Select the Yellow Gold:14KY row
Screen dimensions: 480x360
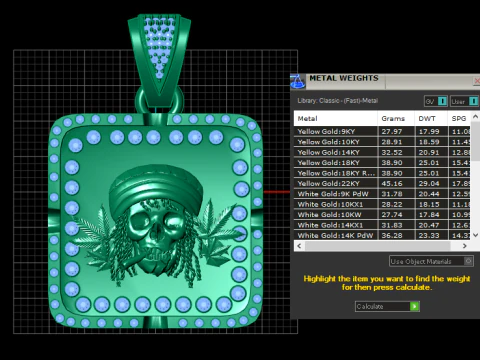click(382, 152)
